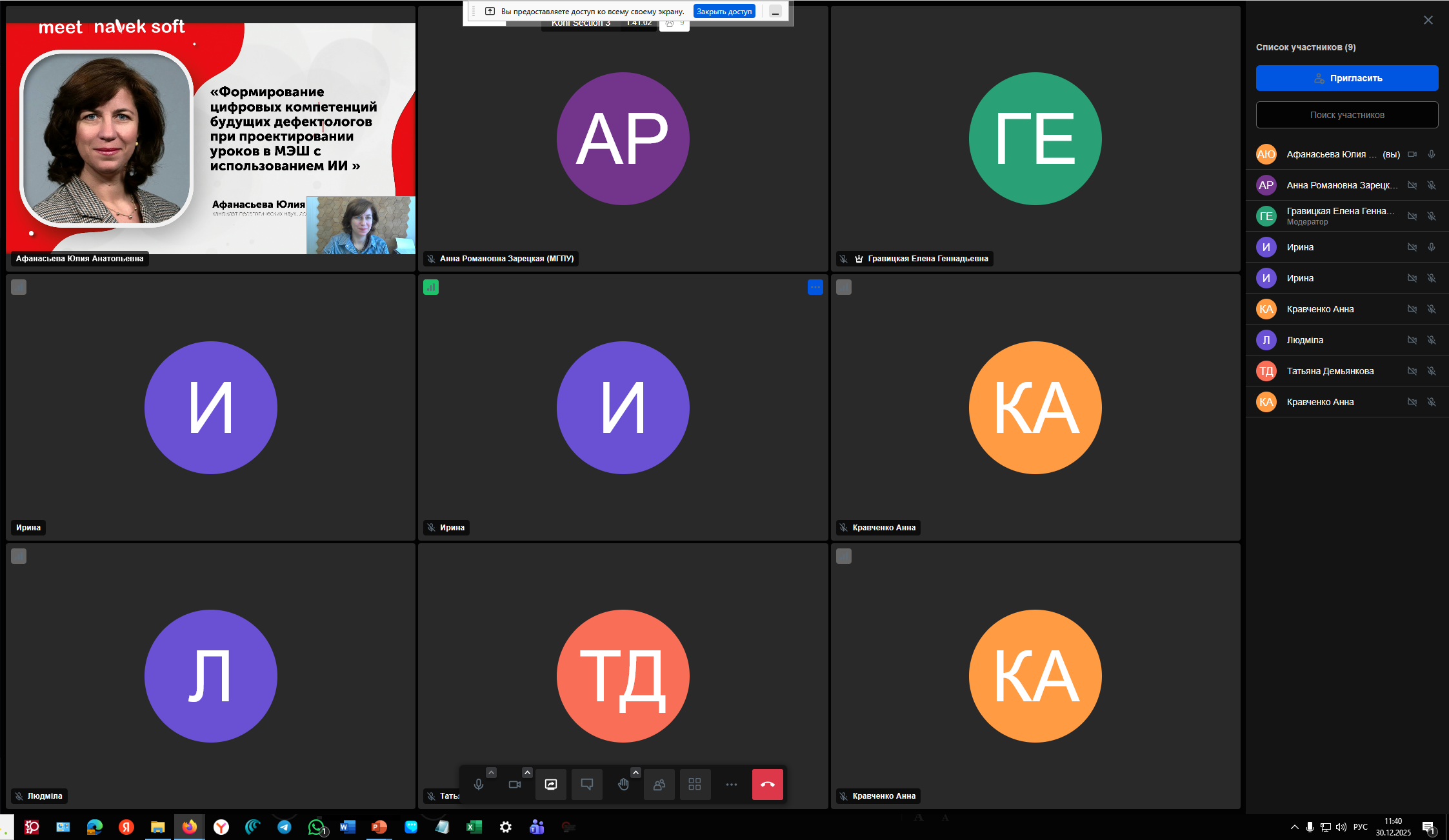Expand the microphone options chevron

point(492,772)
